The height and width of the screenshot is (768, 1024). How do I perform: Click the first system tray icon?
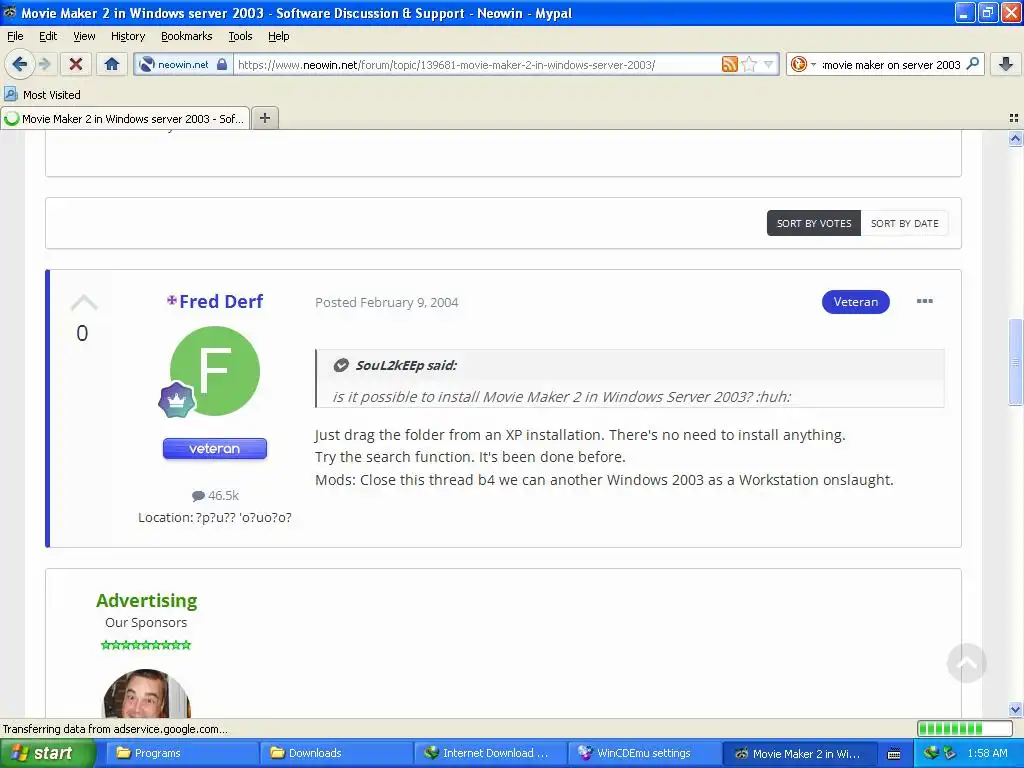coord(931,753)
